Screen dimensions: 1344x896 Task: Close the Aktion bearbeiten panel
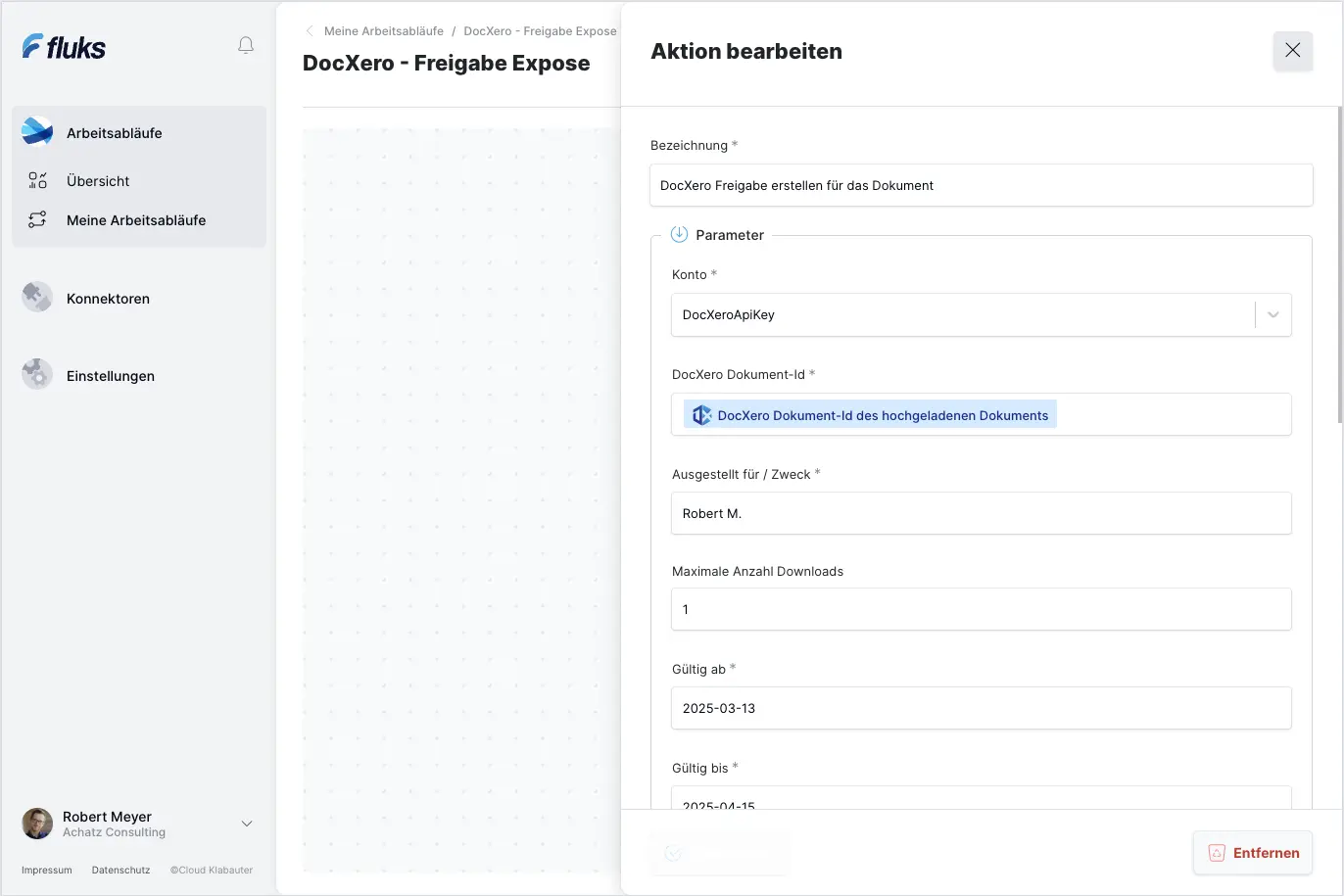[1292, 51]
